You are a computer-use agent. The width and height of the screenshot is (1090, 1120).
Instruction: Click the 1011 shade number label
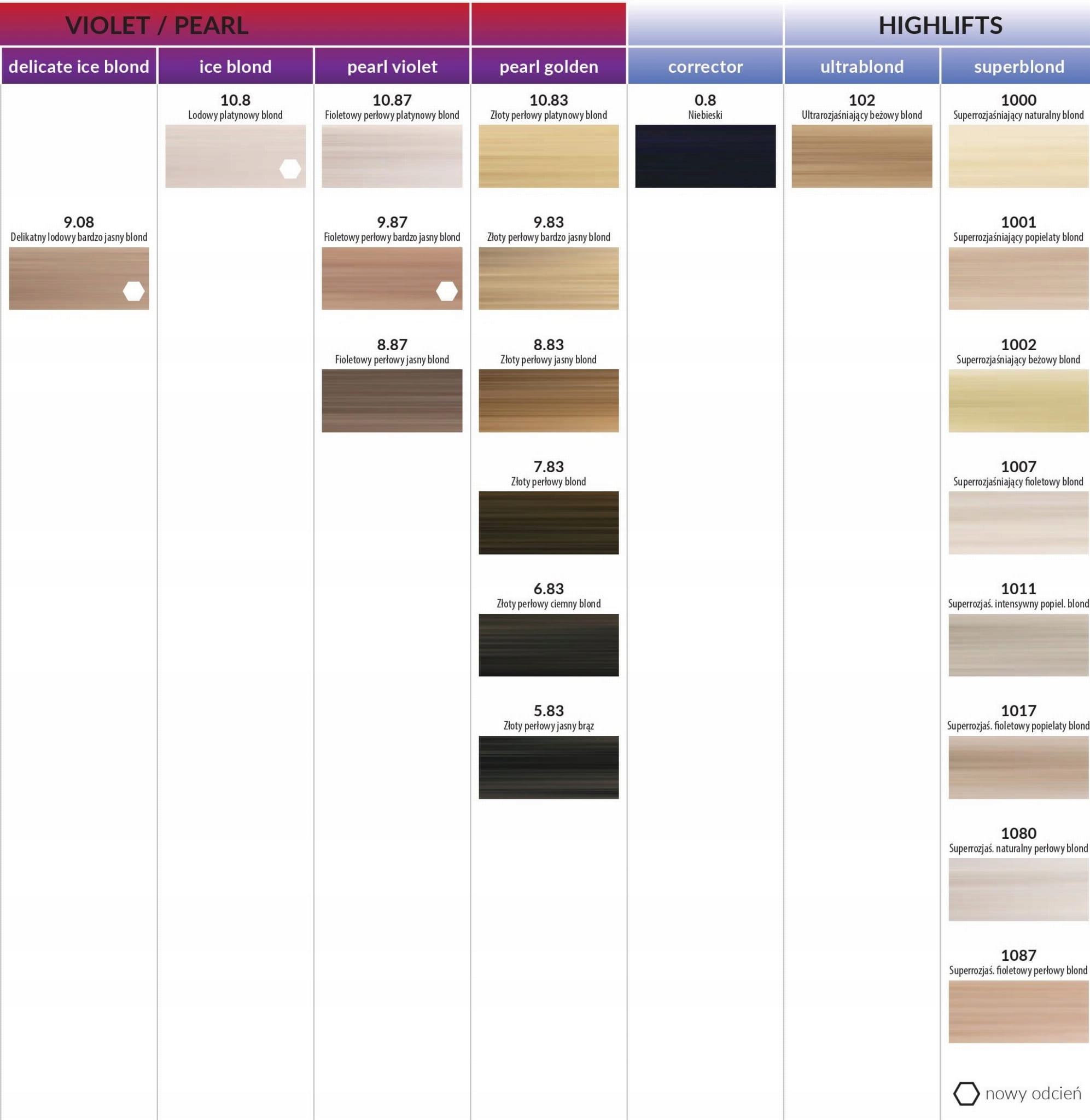[1018, 588]
